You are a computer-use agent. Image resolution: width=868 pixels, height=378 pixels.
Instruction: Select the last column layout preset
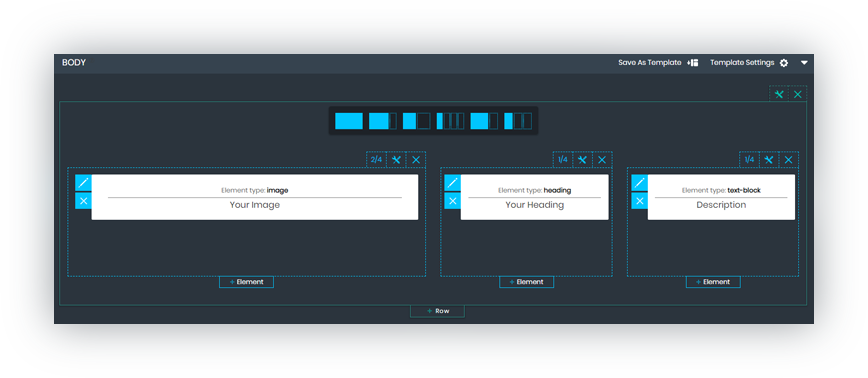[x=518, y=121]
